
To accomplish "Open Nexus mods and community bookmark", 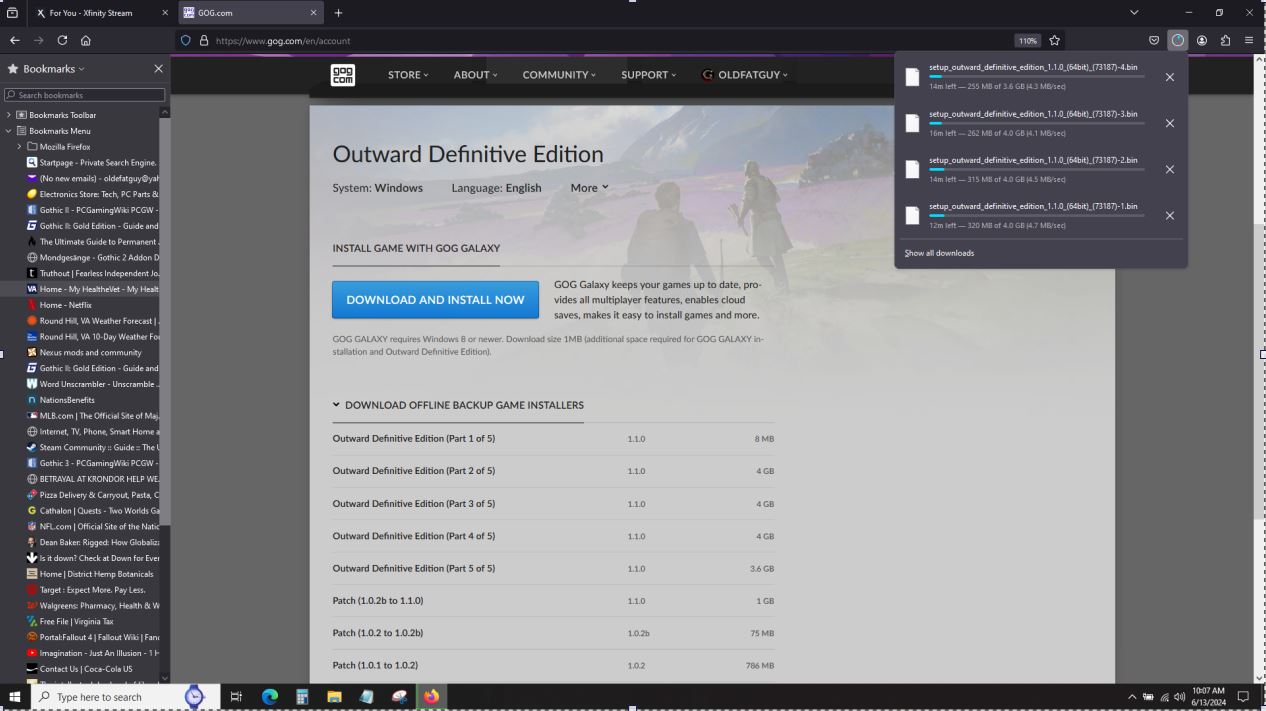I will point(84,352).
